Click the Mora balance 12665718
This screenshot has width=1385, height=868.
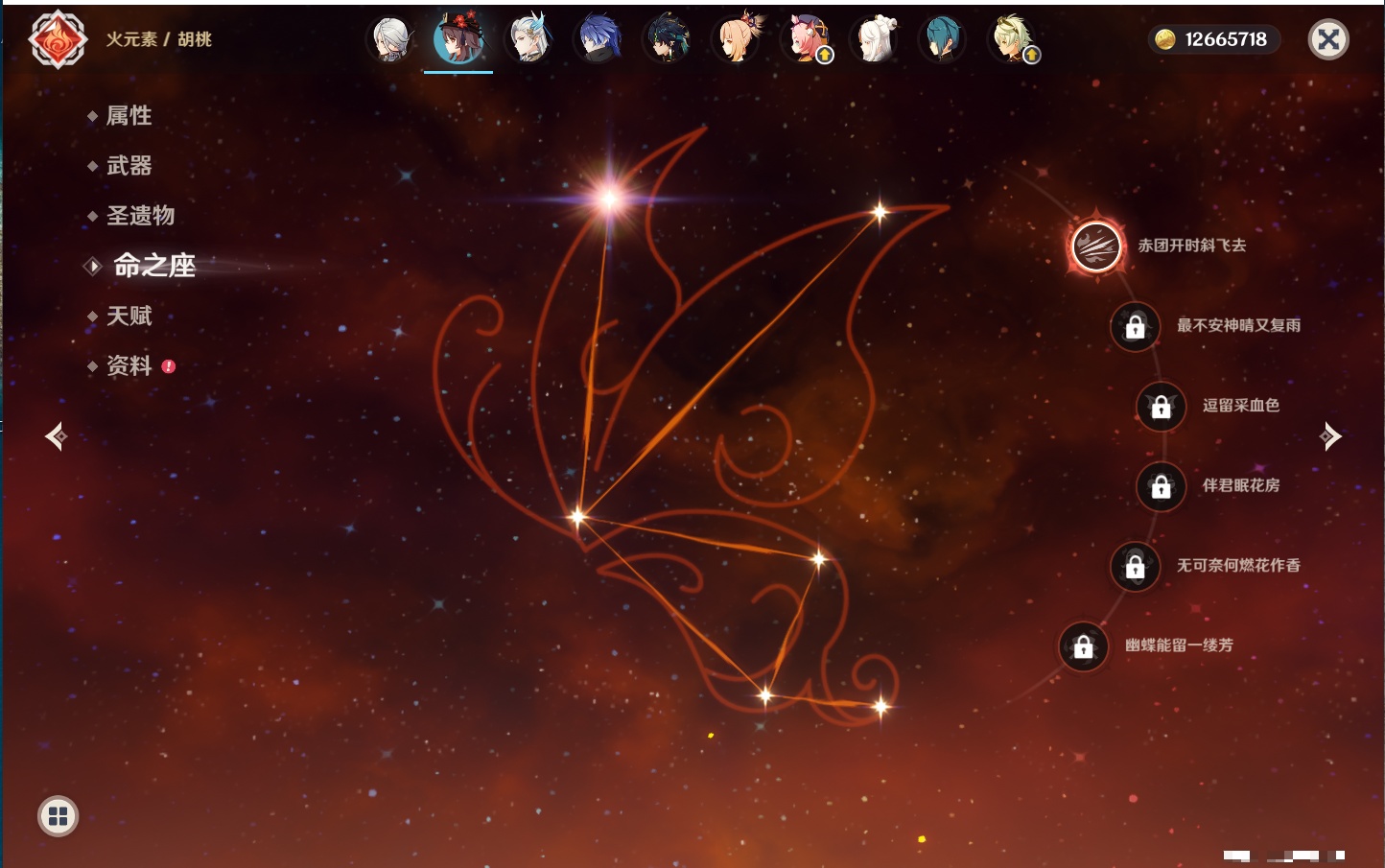click(1226, 39)
